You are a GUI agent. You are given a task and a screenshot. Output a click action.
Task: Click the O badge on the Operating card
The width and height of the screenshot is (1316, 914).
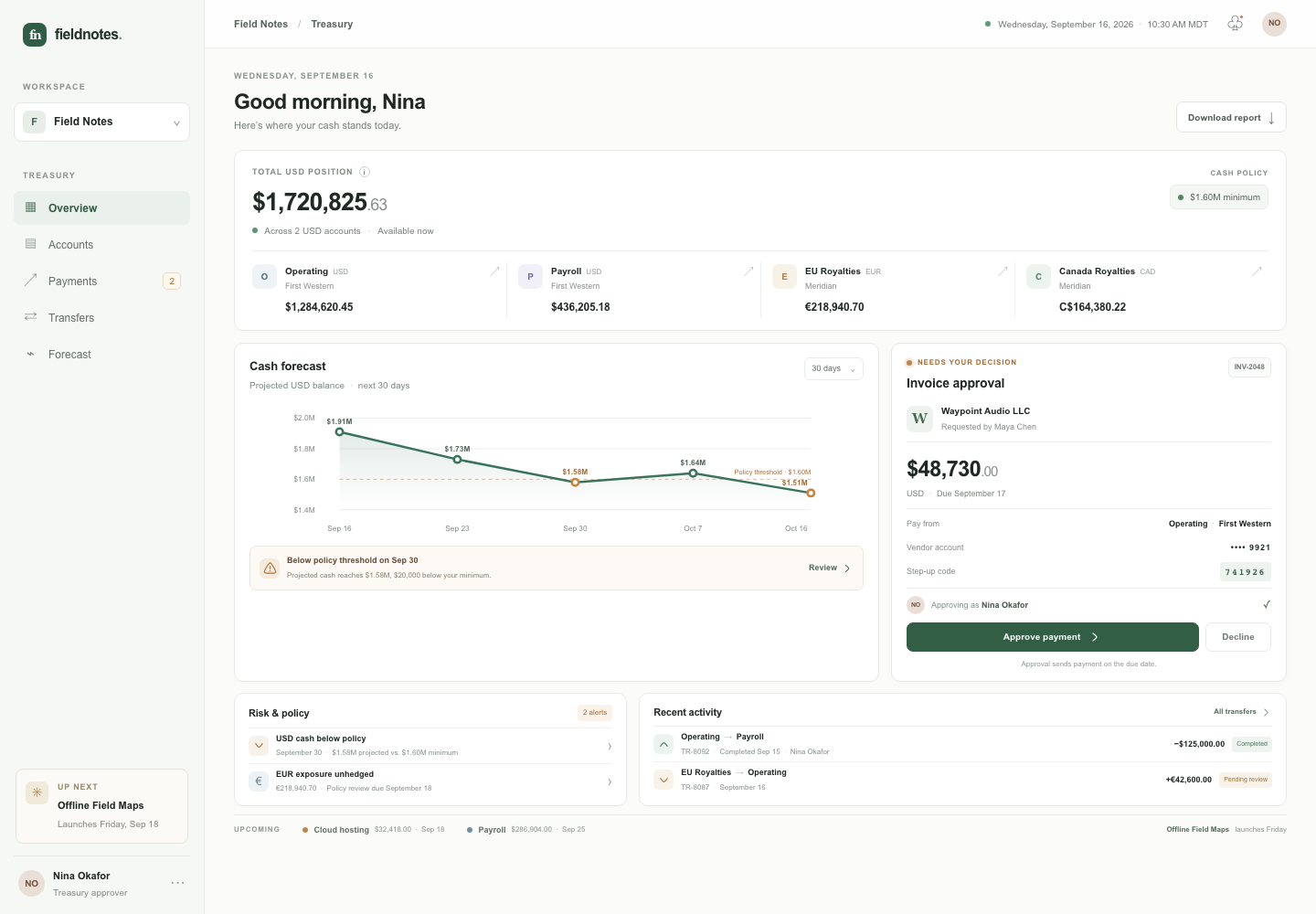point(264,277)
